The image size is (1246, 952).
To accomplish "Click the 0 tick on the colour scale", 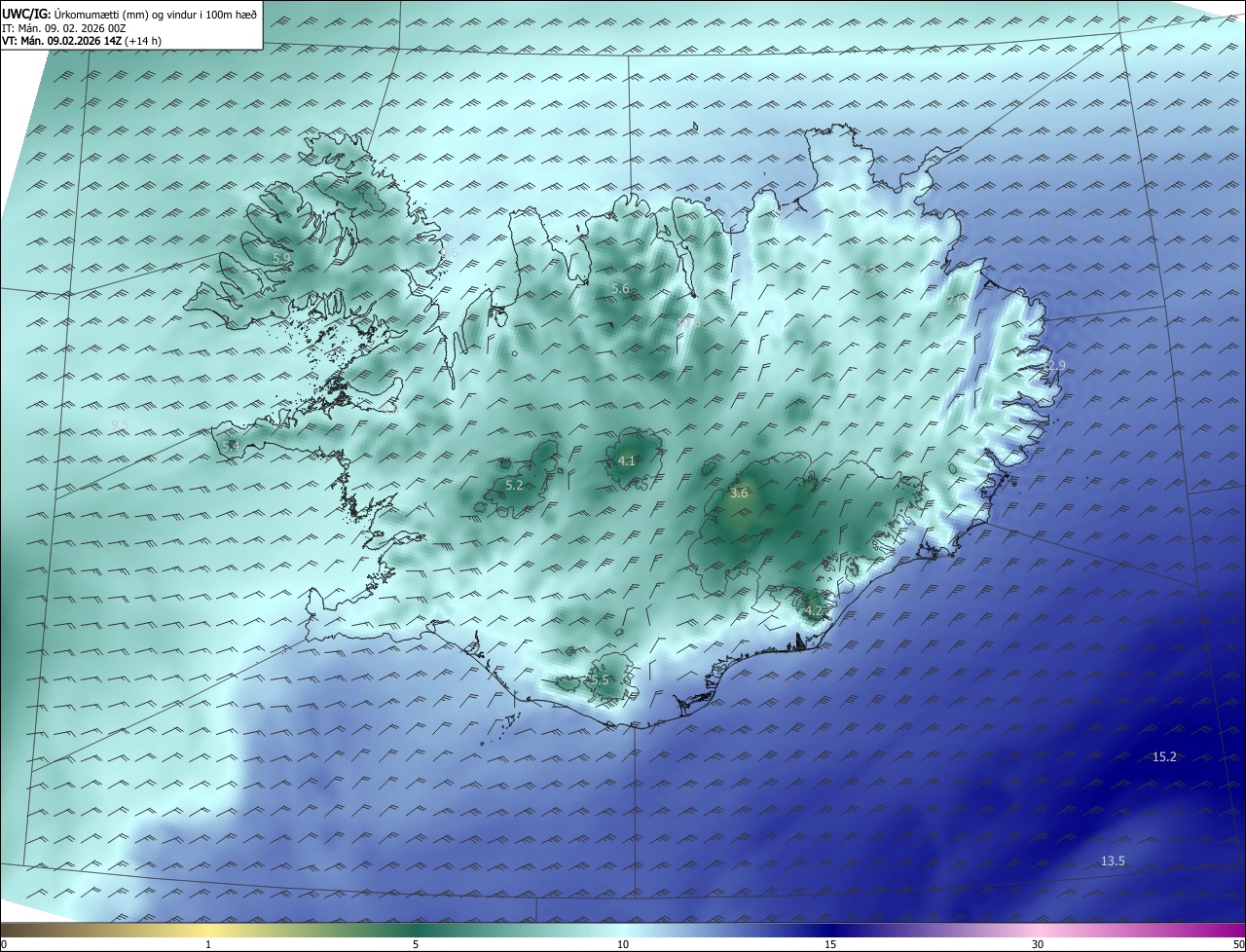I will [x=4, y=944].
